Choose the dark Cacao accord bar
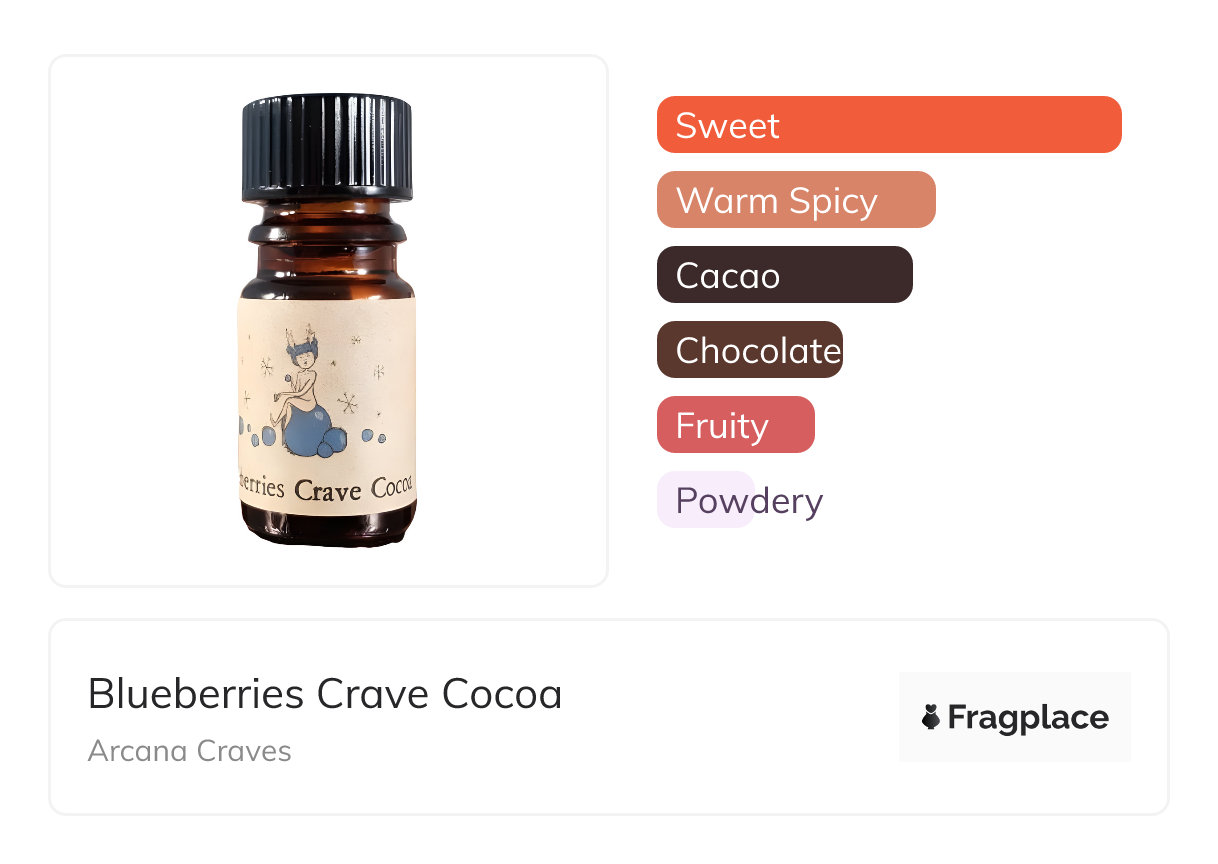1218x864 pixels. [785, 275]
